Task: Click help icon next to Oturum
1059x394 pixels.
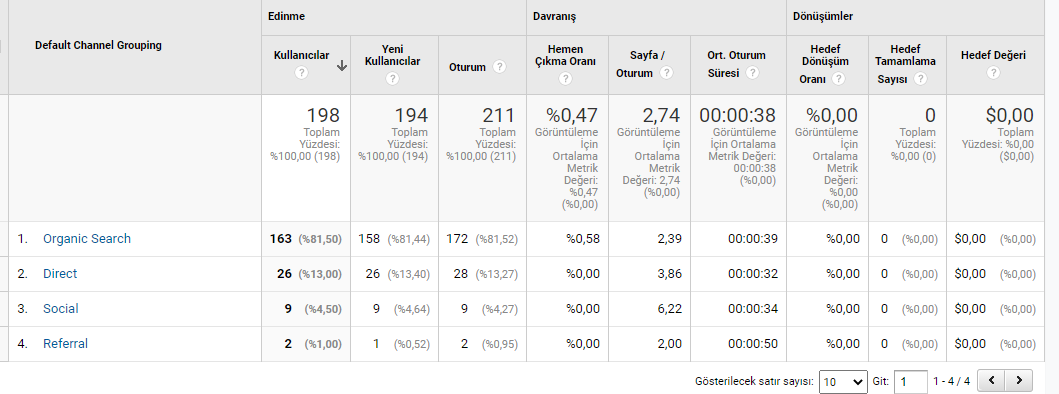Action: pos(499,67)
